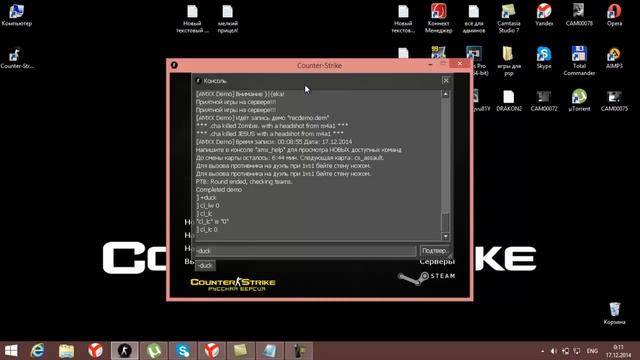Show hidden system tray icons
Viewport: 640px width, 360px height.
tap(542, 351)
